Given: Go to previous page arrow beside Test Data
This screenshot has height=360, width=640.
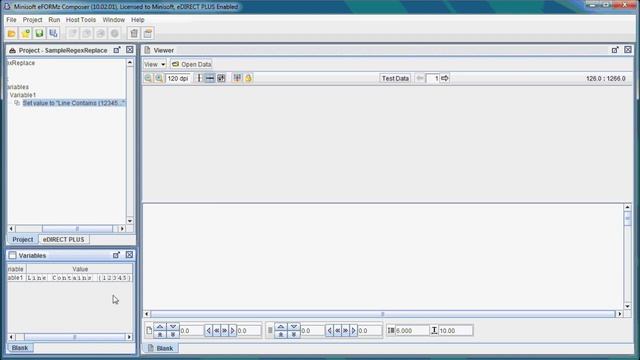Looking at the screenshot, I should [420, 78].
